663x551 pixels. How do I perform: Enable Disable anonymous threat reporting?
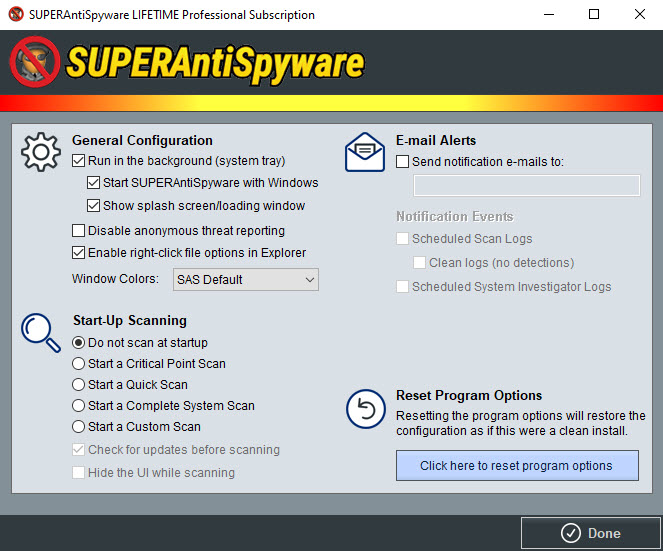coord(78,230)
